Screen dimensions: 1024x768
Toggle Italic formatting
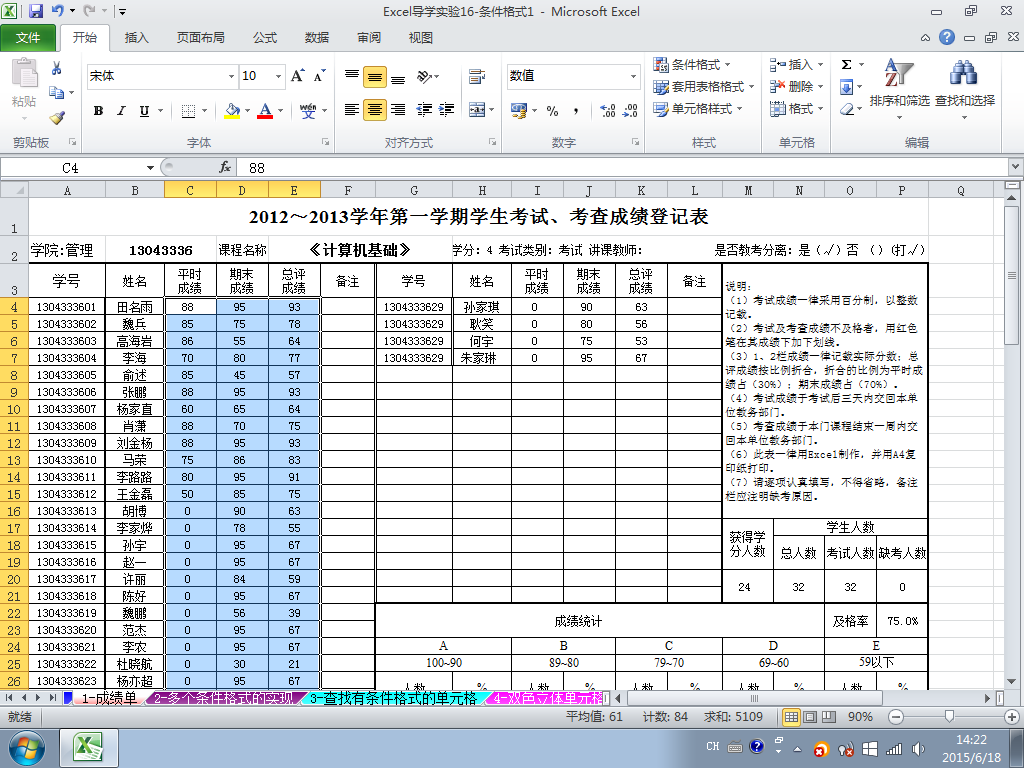121,110
